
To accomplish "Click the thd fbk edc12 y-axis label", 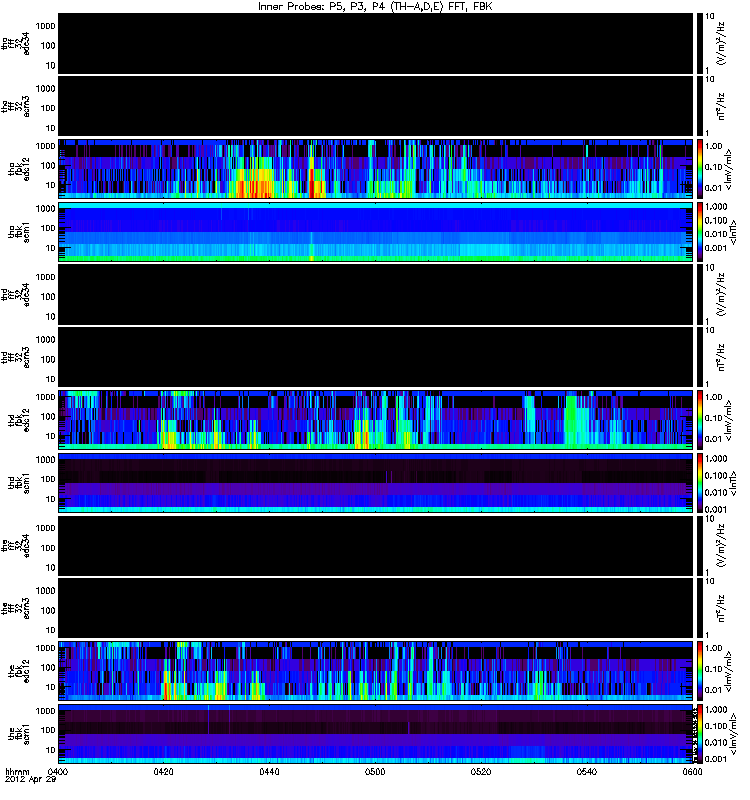I will (x=19, y=420).
